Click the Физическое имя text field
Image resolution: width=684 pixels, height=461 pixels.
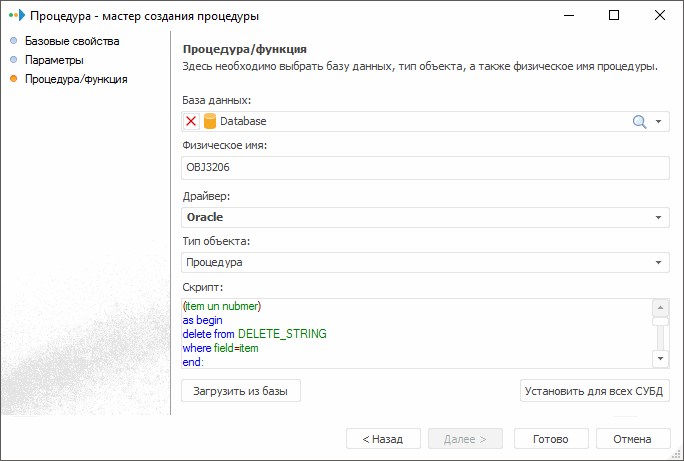[x=425, y=167]
